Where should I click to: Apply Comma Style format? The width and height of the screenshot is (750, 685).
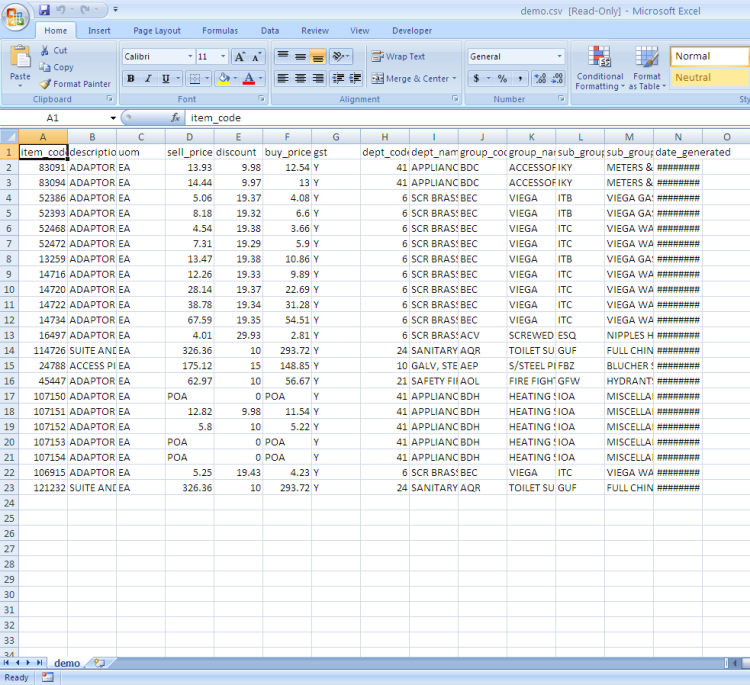click(520, 78)
